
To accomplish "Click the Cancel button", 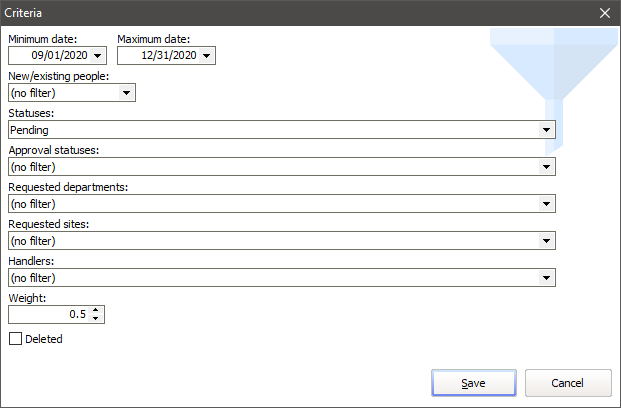I will point(568,383).
